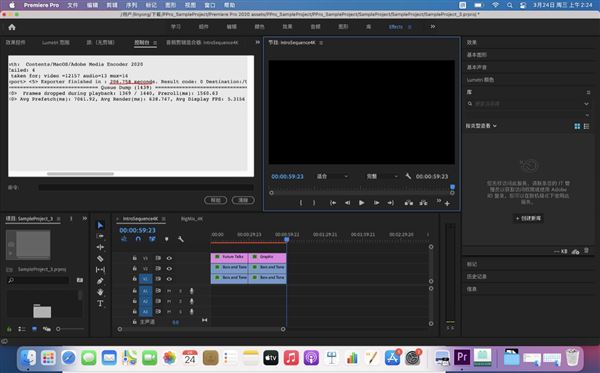600x373 pixels.
Task: Toggle visibility eye of middle video track
Action: tap(169, 269)
